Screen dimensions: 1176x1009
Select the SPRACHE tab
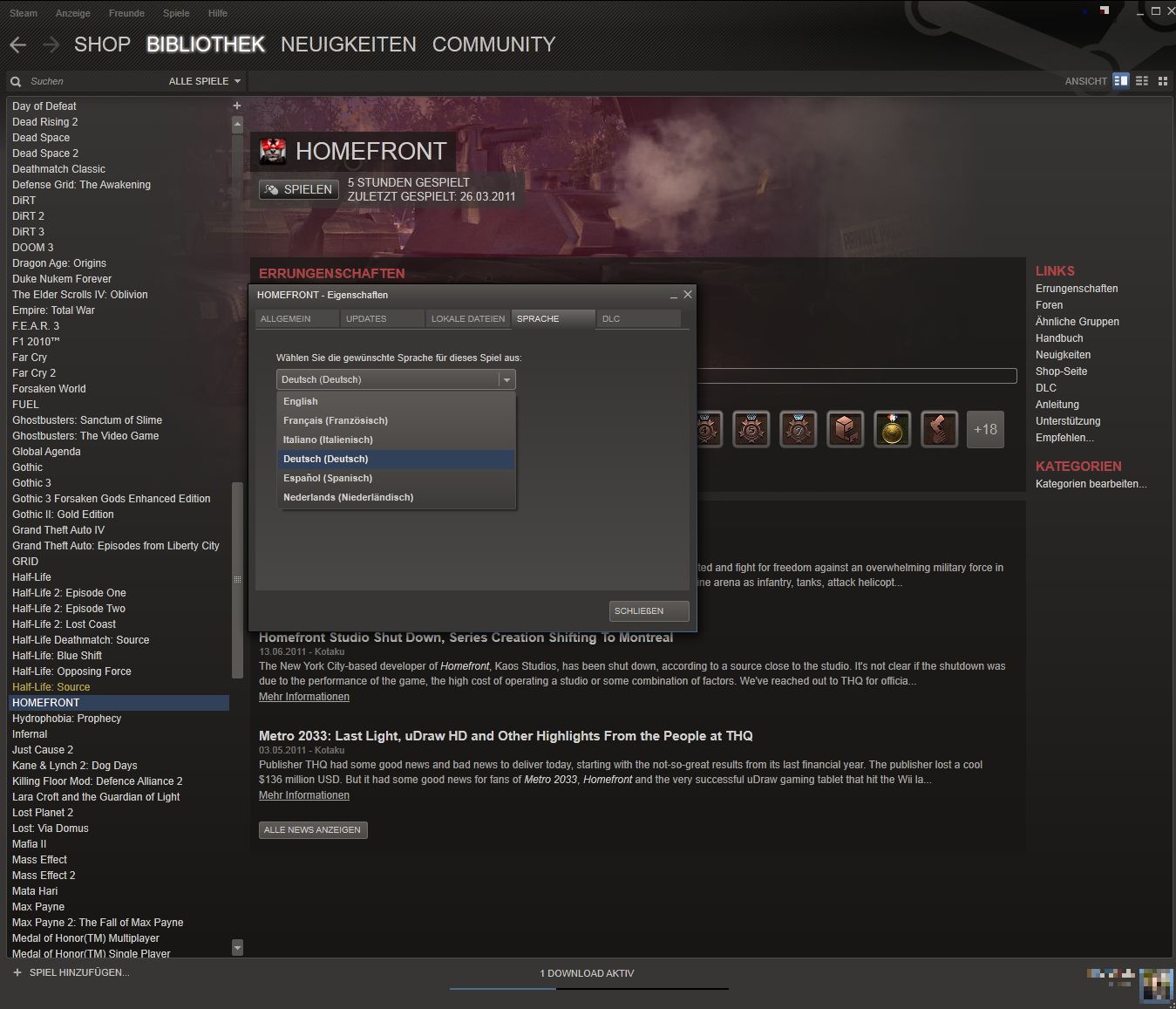point(554,318)
